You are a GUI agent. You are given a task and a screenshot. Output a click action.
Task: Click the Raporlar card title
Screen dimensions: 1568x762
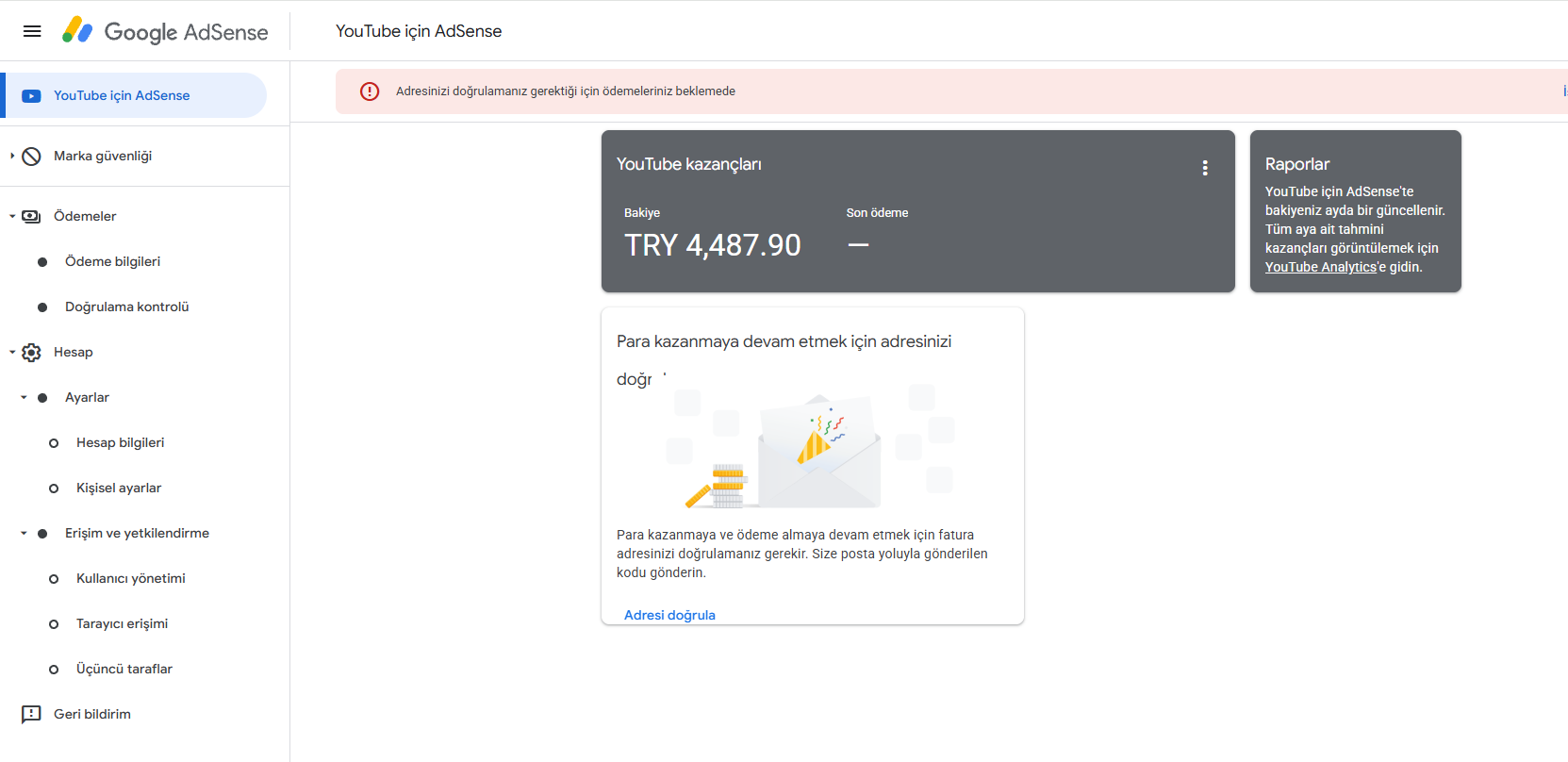pos(1297,164)
